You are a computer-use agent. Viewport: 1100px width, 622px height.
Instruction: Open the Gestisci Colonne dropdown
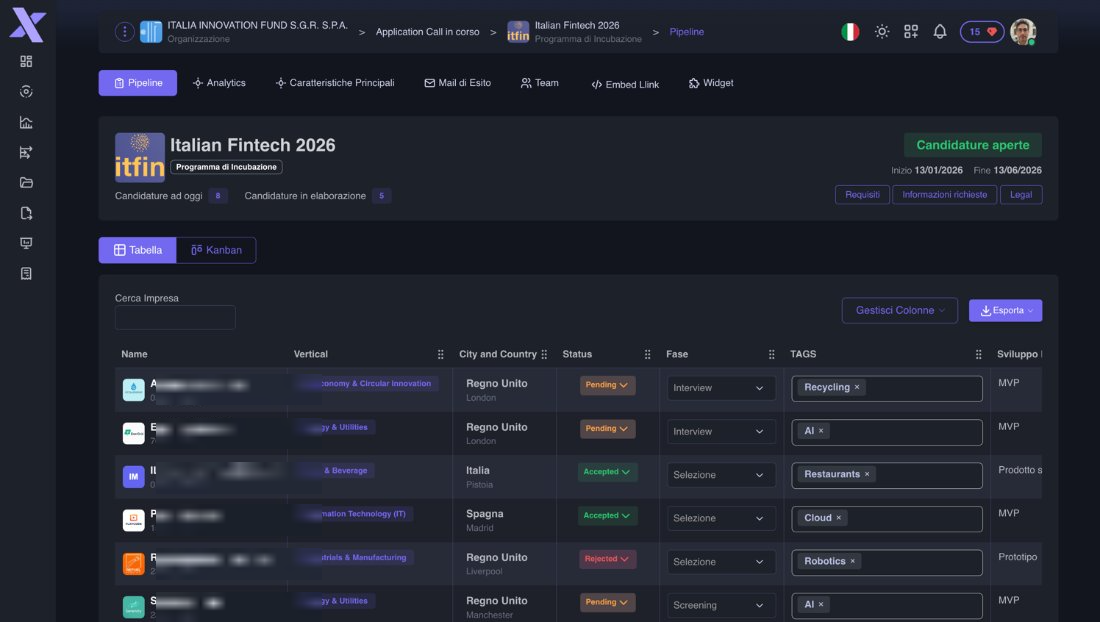(899, 311)
